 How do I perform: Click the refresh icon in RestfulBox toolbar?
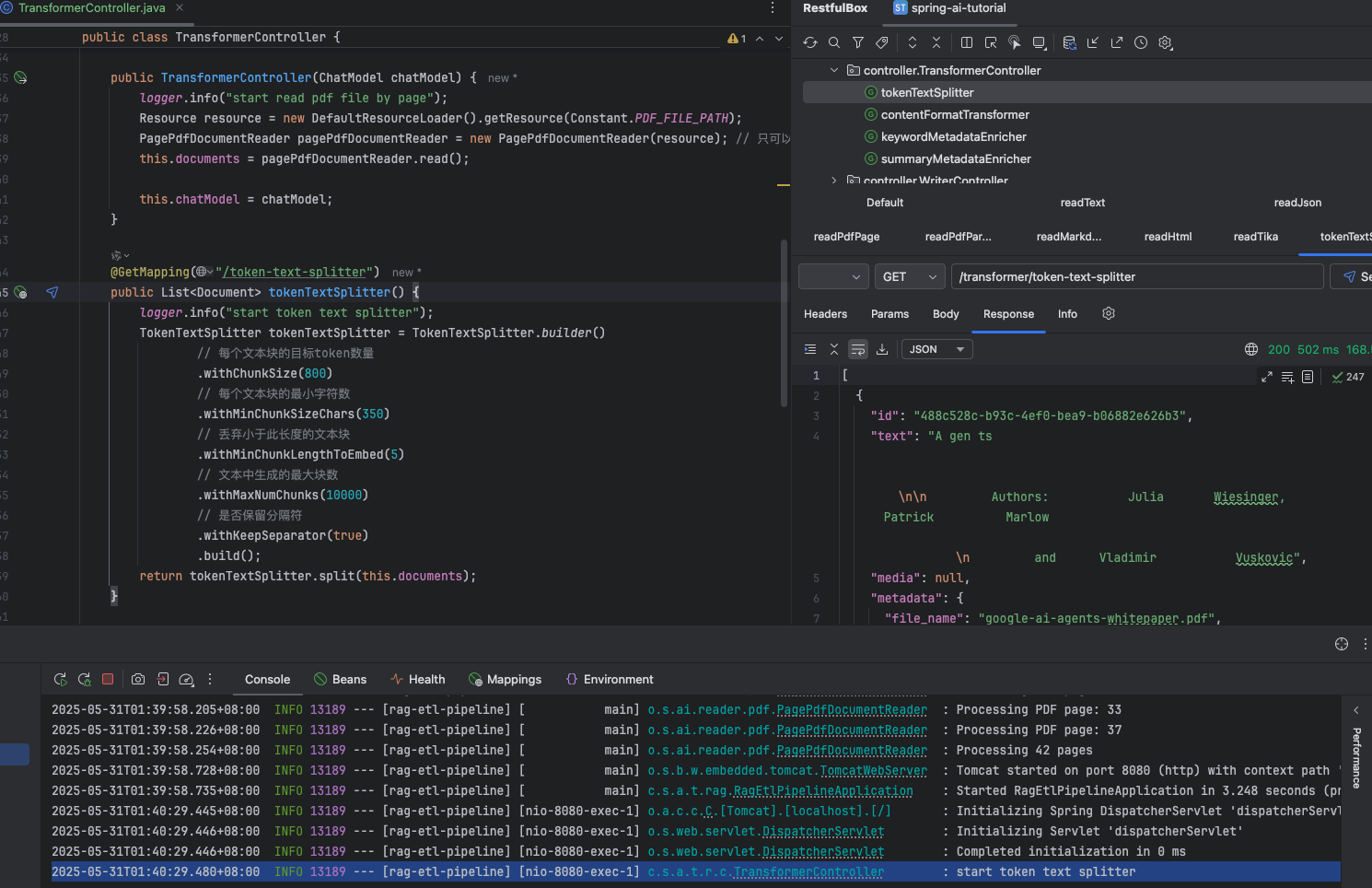tap(810, 42)
